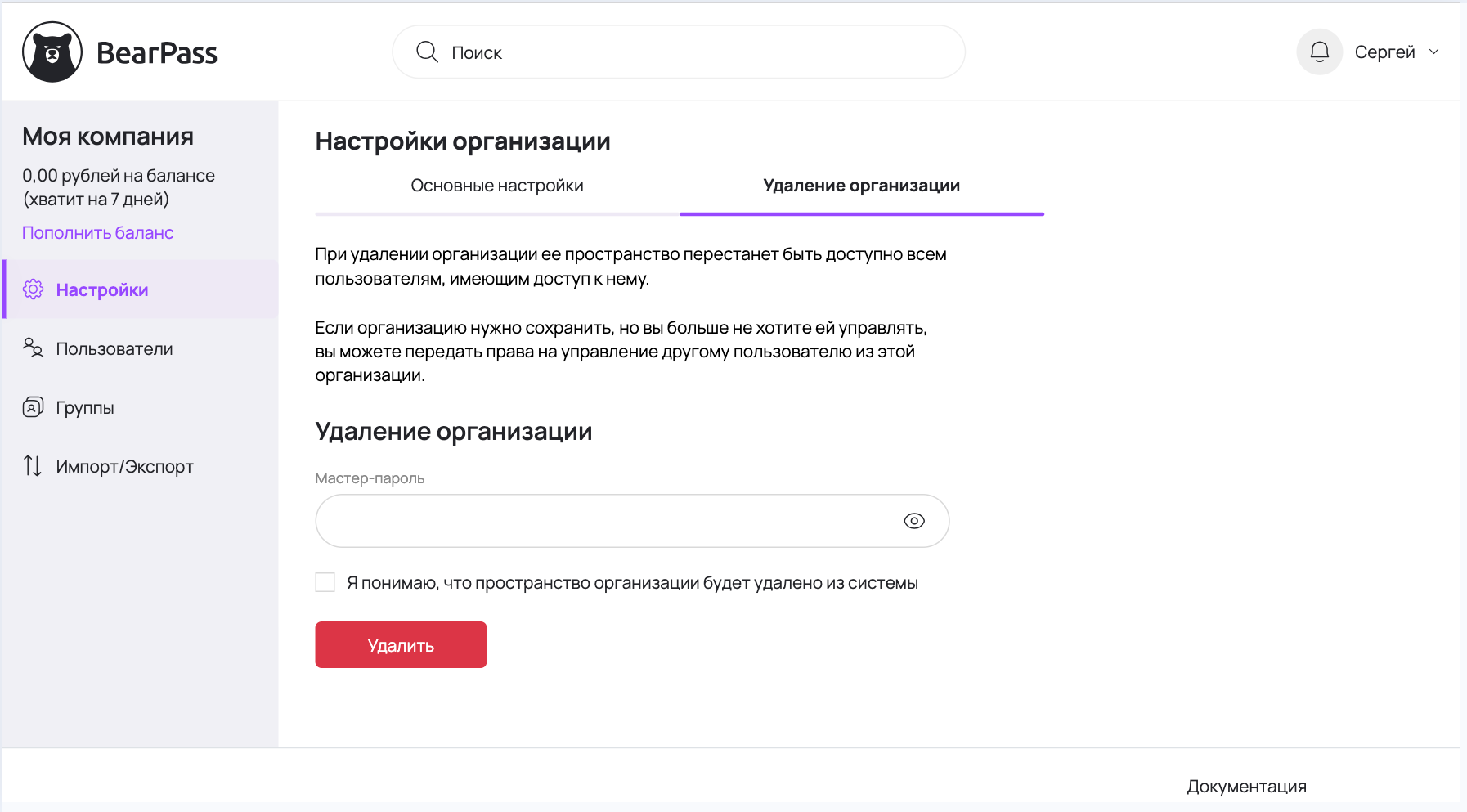Click the people icon beside Пользователи

pos(33,348)
